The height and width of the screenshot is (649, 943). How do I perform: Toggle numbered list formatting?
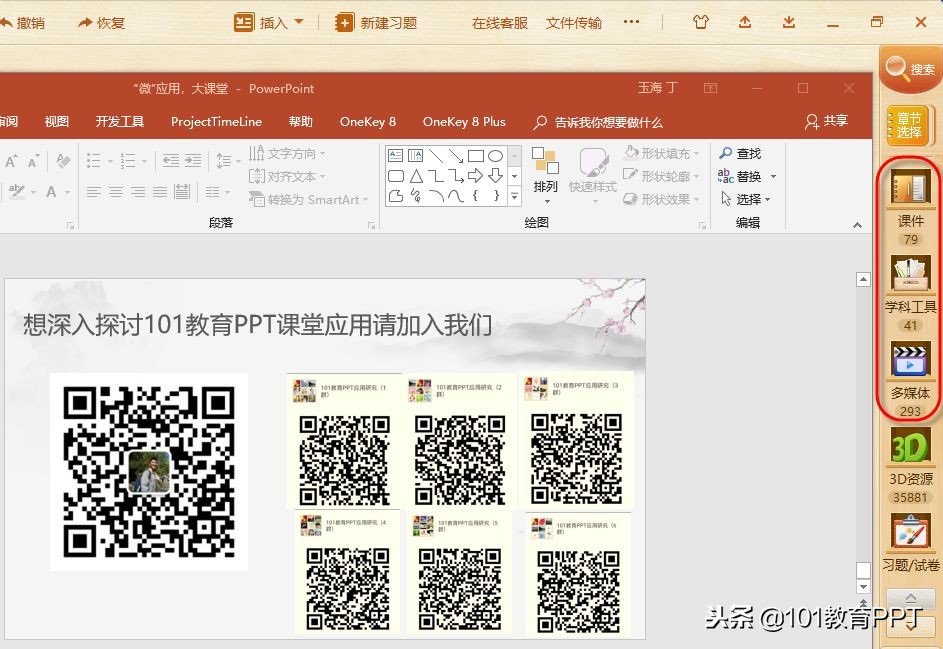pyautogui.click(x=128, y=161)
